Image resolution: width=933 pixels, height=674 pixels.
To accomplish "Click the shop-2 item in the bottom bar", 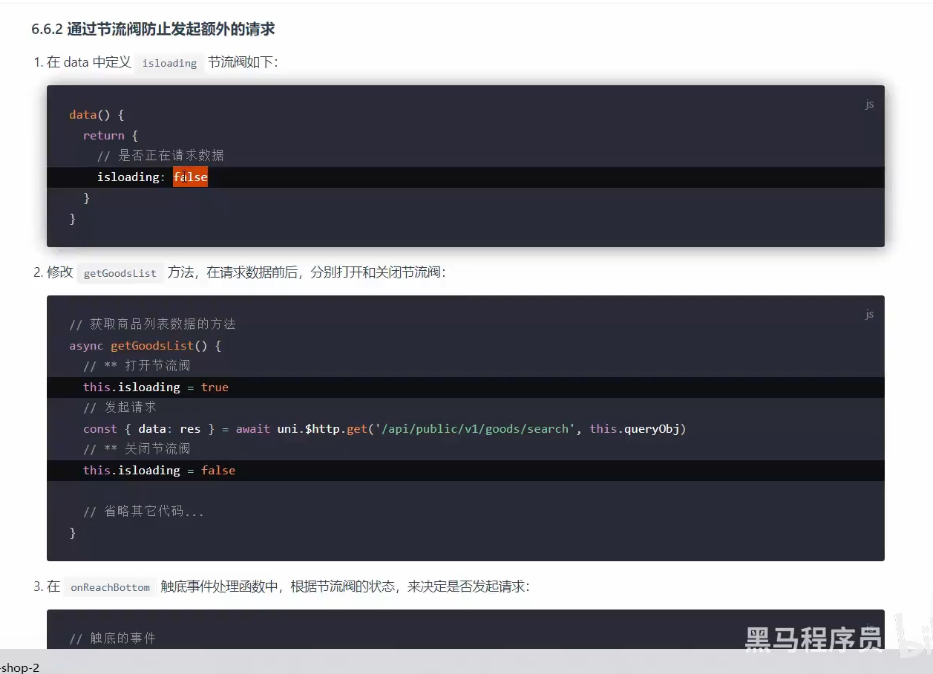I will [20, 667].
